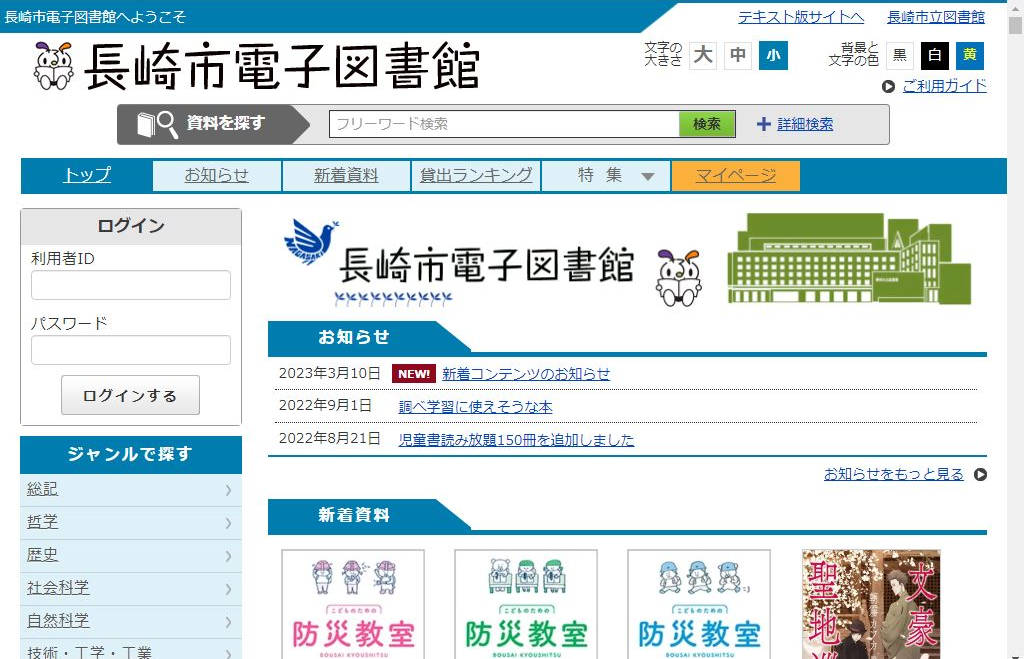Open the 自然科学 genre link
This screenshot has height=659, width=1024.
pyautogui.click(x=58, y=620)
